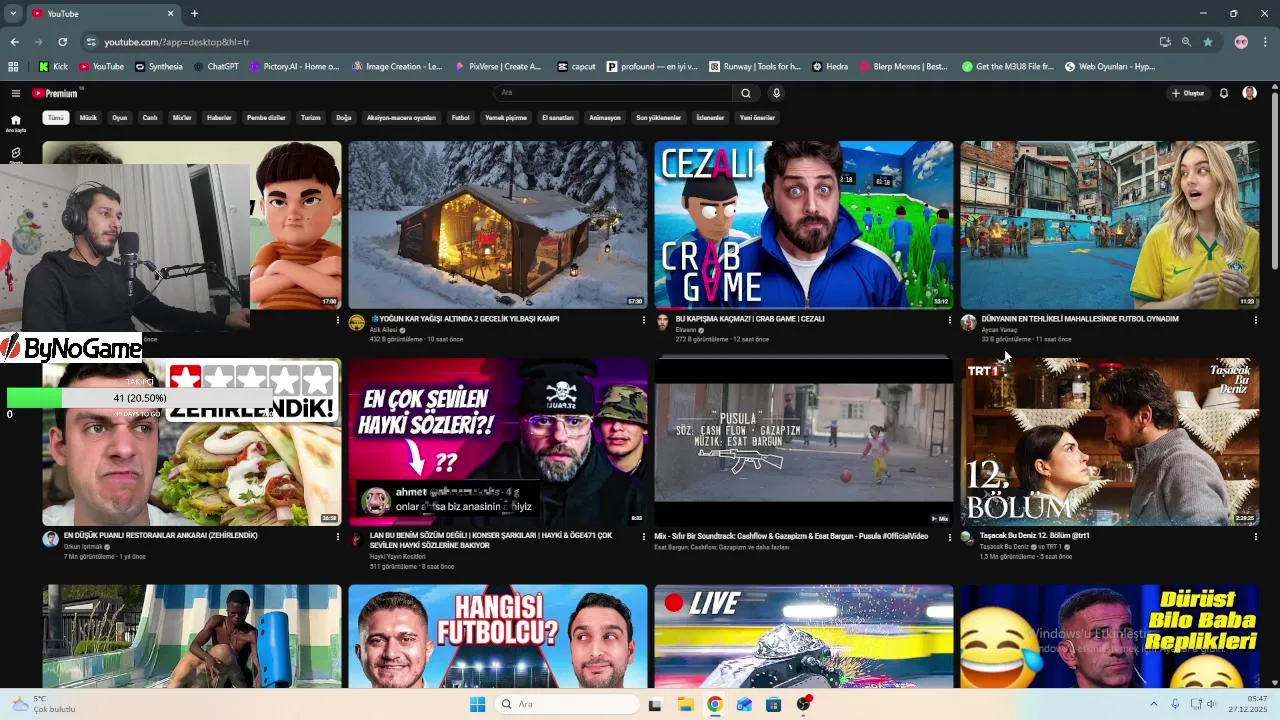This screenshot has height=720, width=1280.
Task: Click the Acık Ailesi channel avatar
Action: coord(357,322)
